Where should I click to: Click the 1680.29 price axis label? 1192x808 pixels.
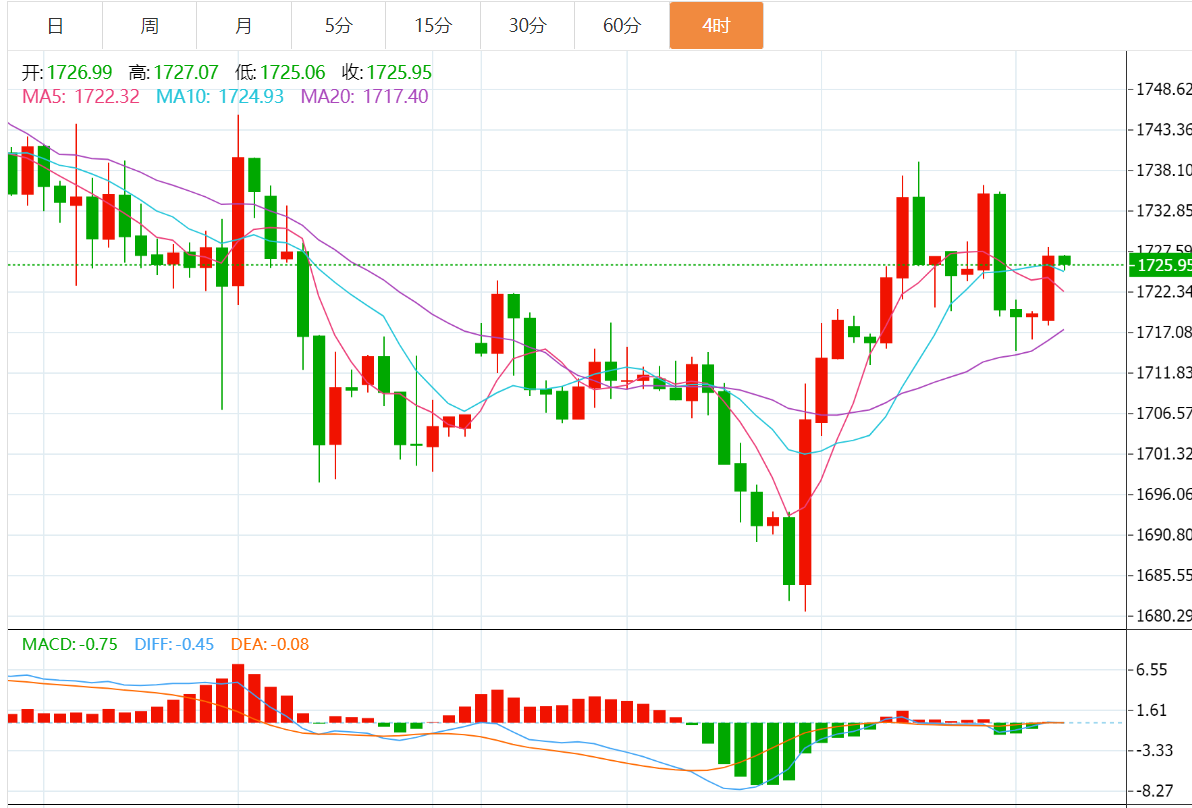pos(1163,616)
